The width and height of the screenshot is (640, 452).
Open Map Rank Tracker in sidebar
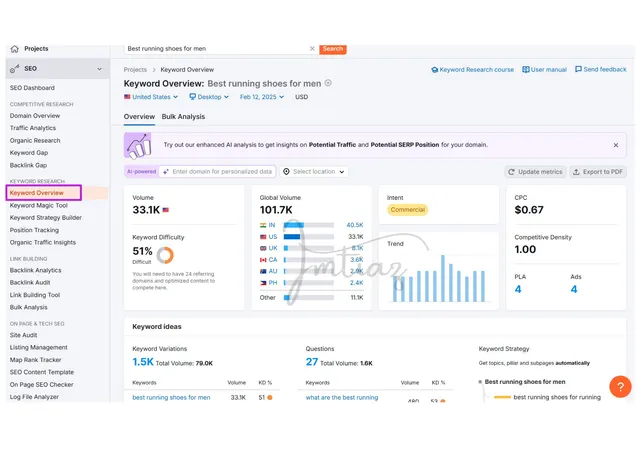(x=36, y=360)
